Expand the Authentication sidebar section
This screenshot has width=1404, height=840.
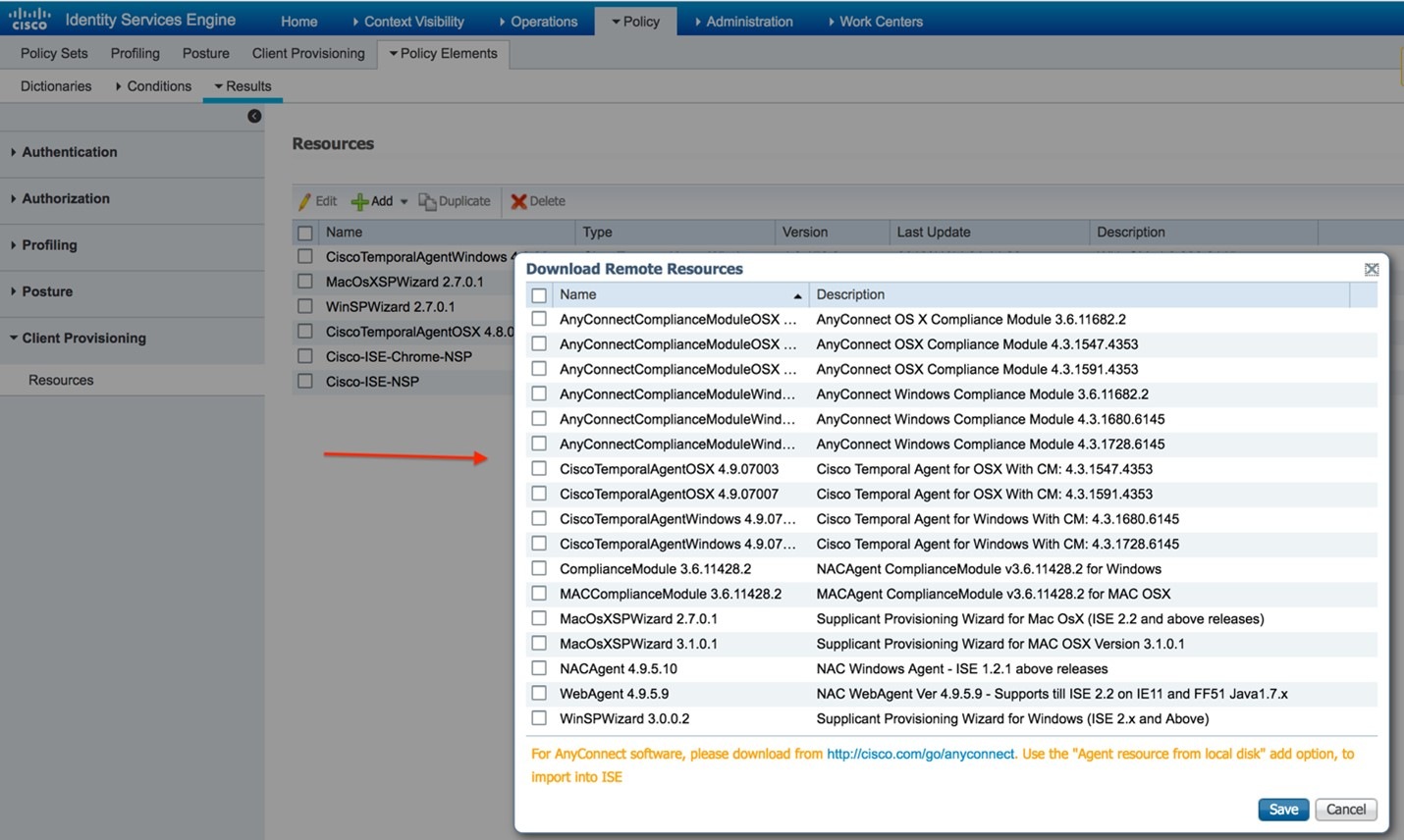pyautogui.click(x=14, y=152)
